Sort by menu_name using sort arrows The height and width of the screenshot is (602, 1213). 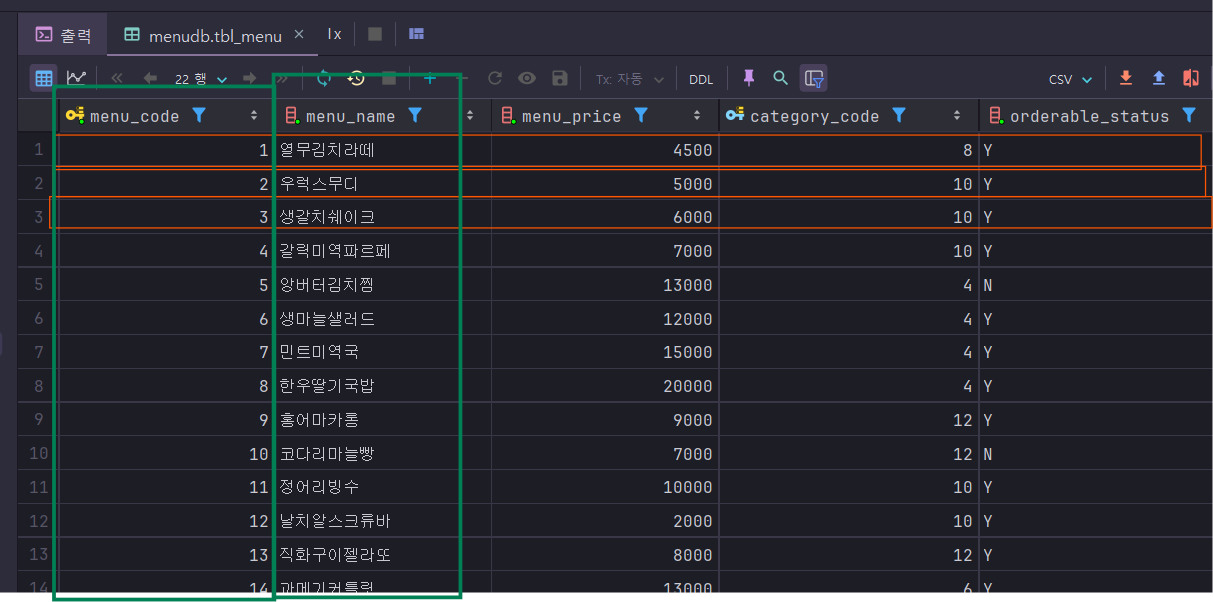470,116
